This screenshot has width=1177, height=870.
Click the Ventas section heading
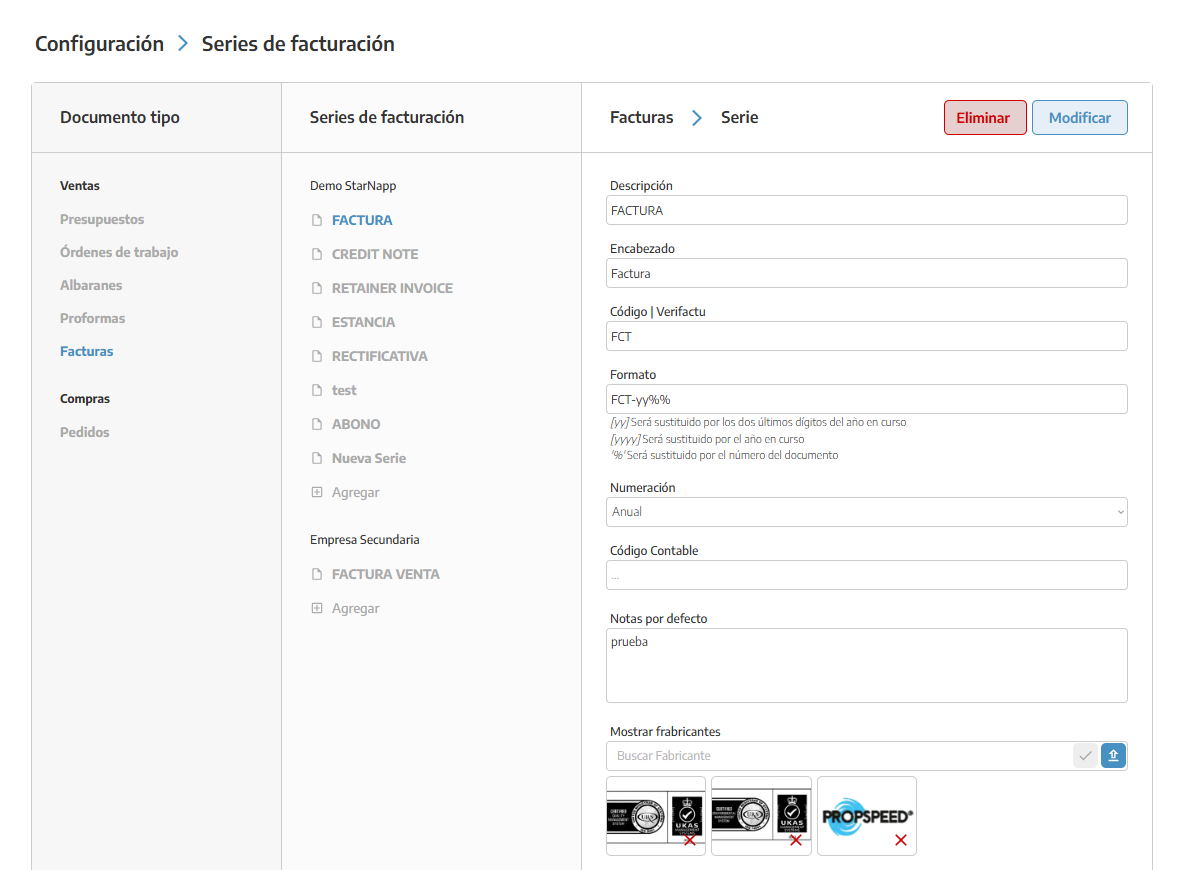(80, 185)
